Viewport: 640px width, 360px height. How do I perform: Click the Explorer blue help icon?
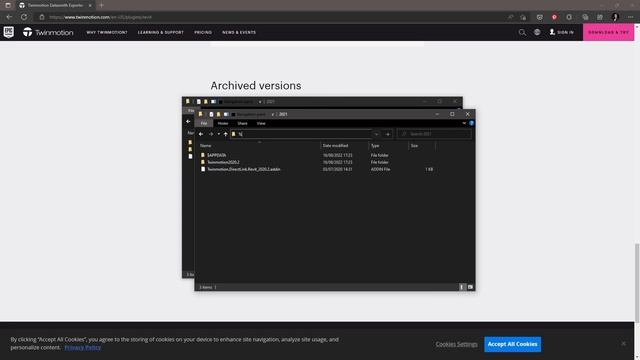point(471,123)
